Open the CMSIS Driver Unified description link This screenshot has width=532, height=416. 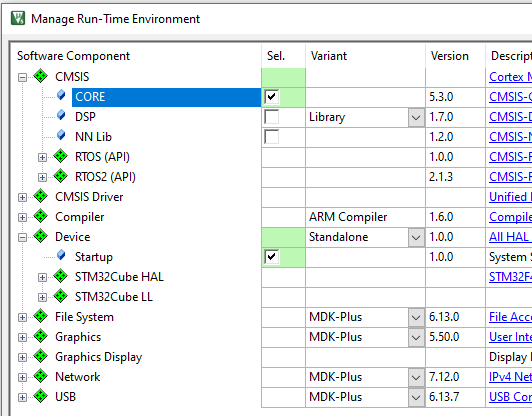click(510, 197)
